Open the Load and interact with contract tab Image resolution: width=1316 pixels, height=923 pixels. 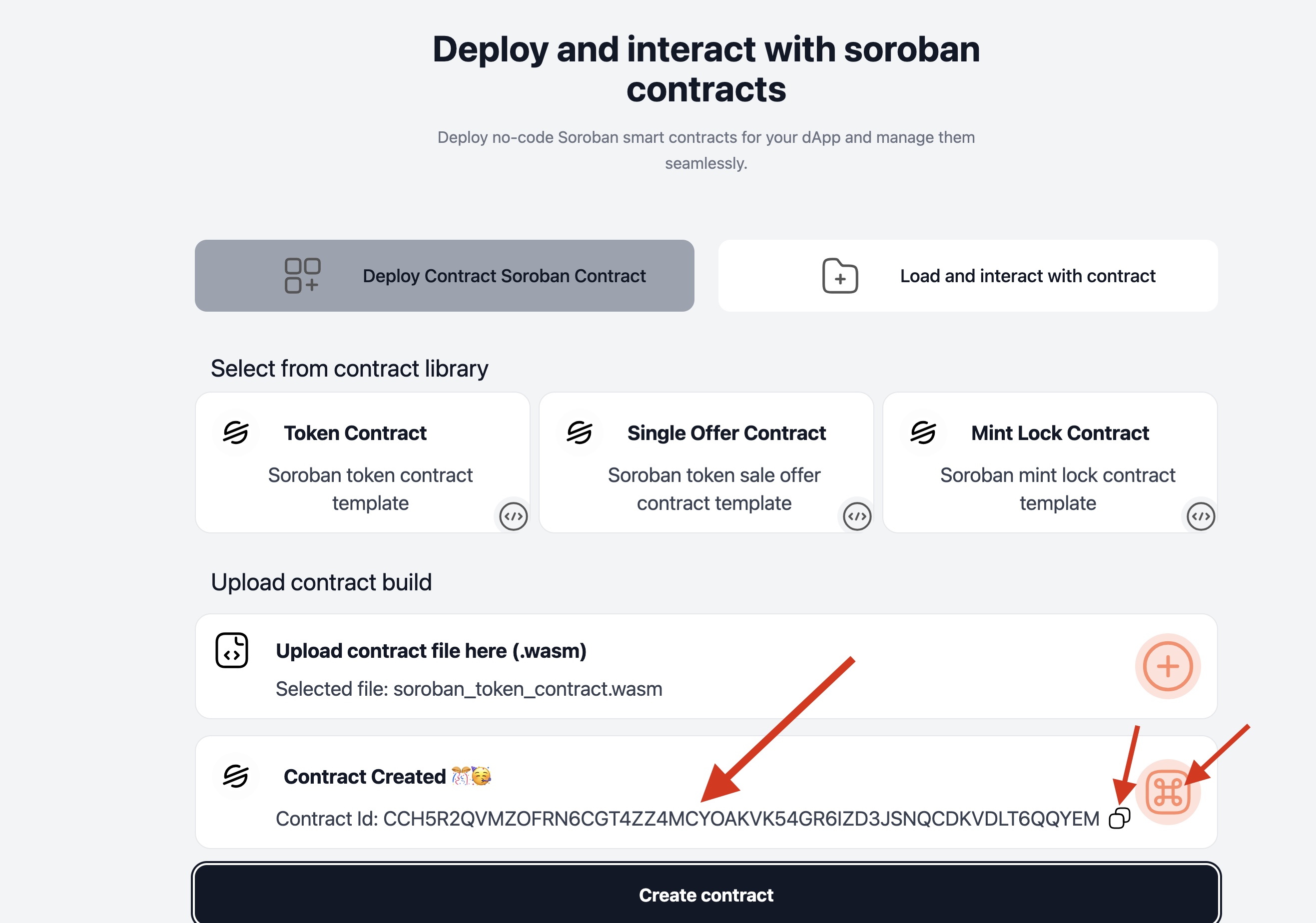tap(967, 276)
